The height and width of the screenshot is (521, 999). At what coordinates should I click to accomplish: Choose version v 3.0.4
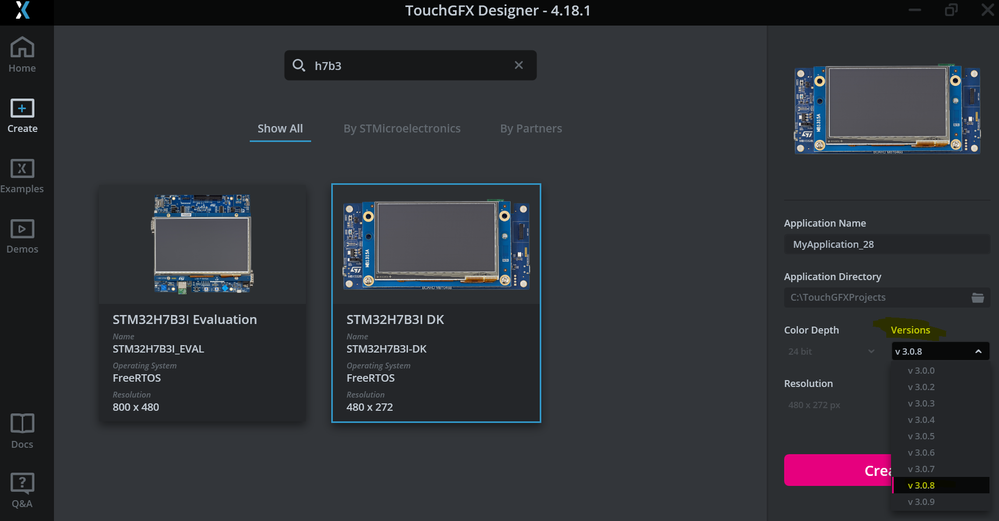[x=940, y=420]
